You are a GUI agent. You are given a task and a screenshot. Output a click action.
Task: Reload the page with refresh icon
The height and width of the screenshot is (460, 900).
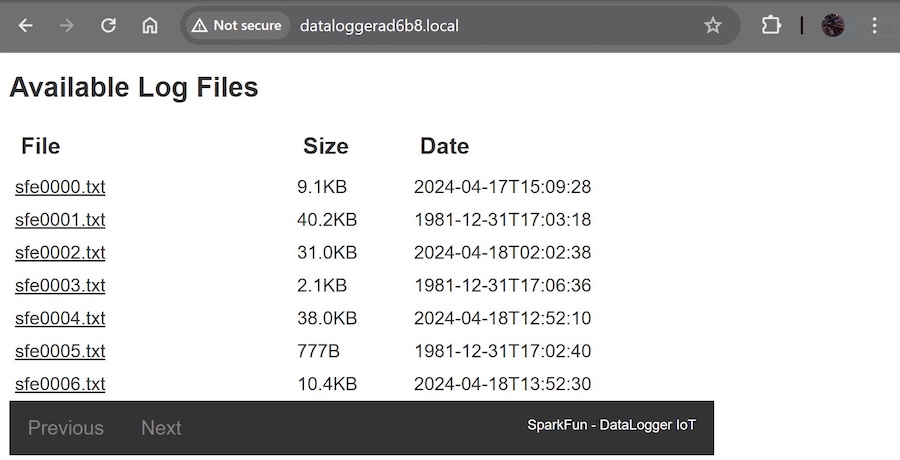[108, 25]
